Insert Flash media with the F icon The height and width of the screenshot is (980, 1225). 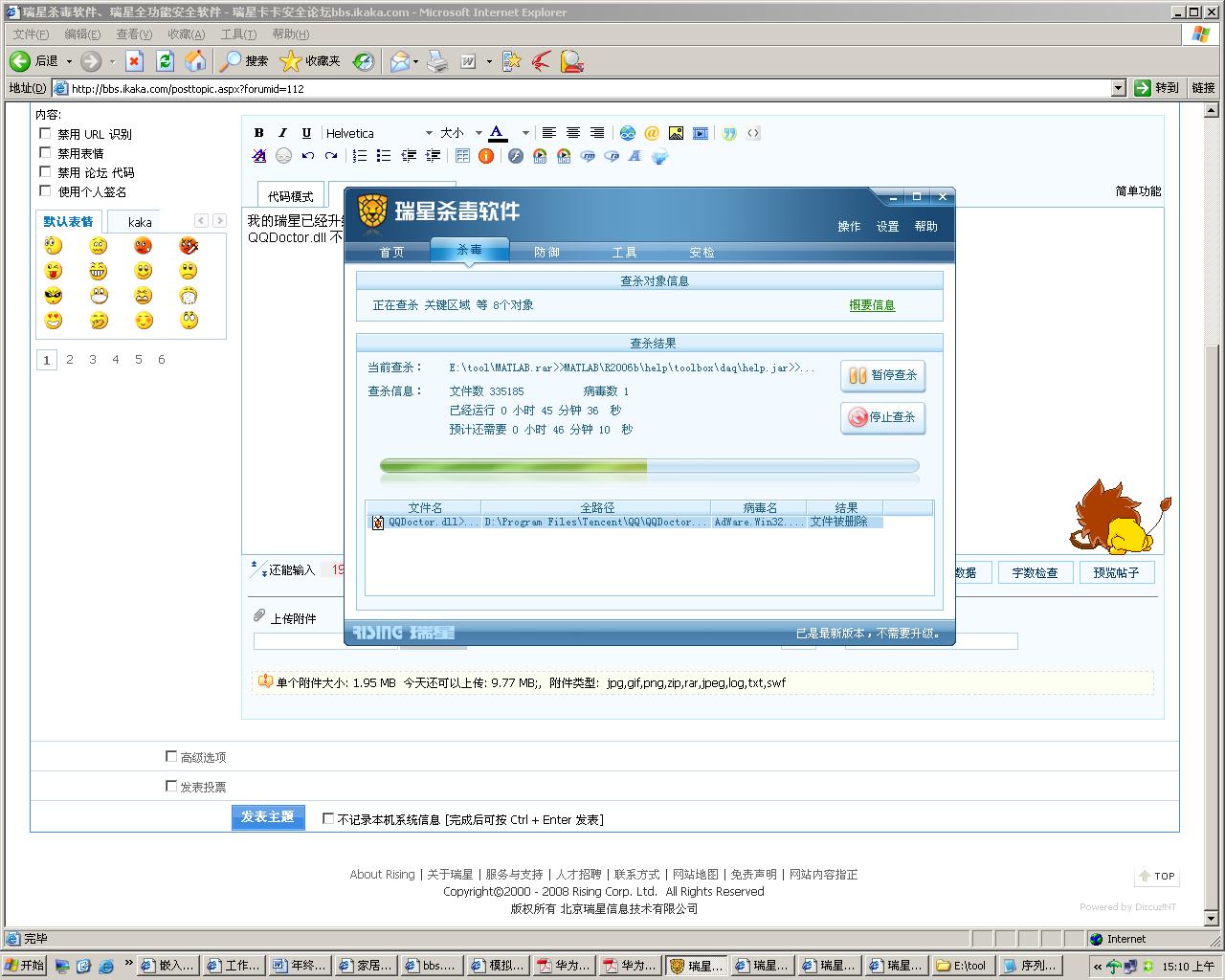(516, 156)
